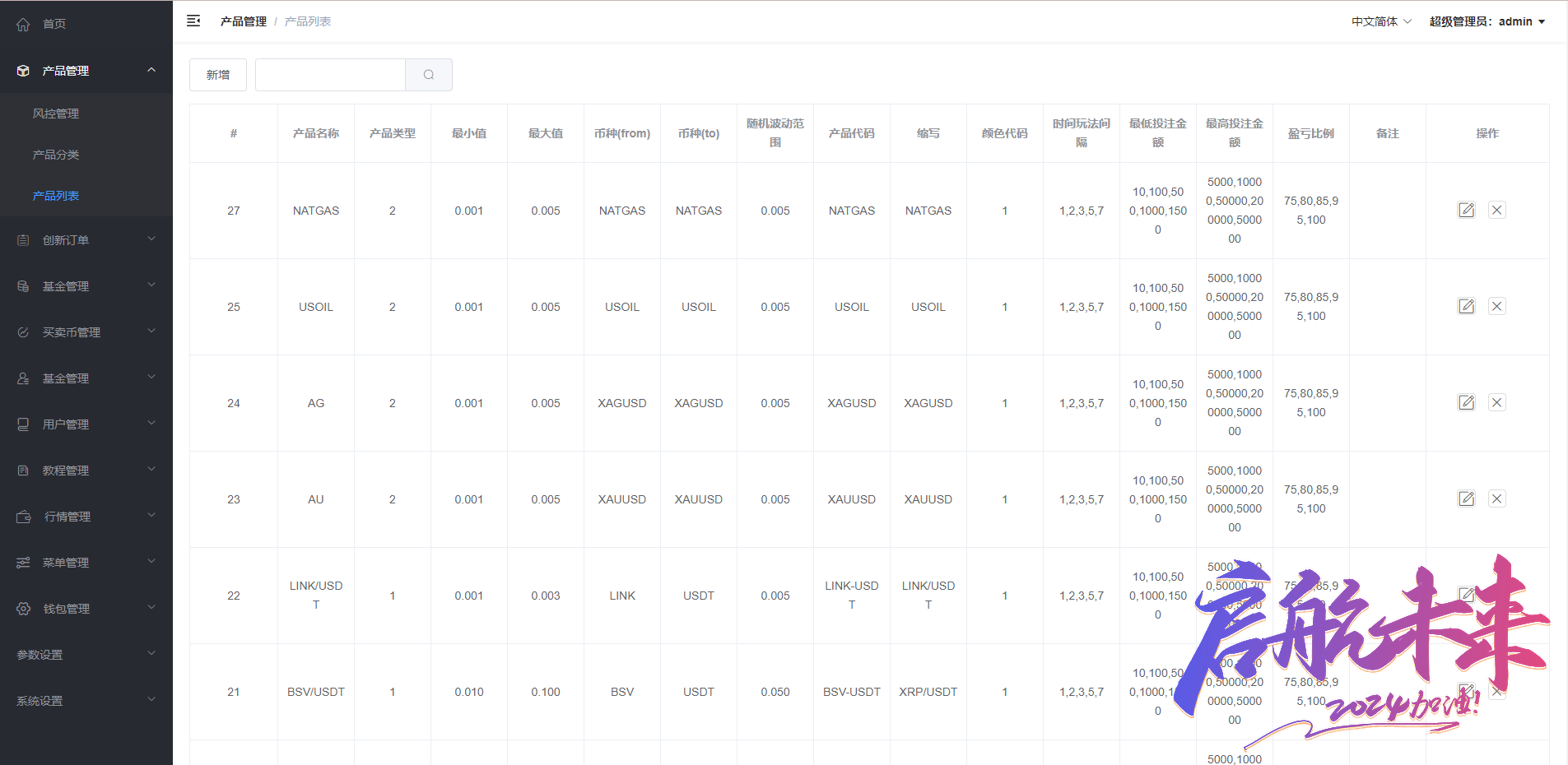Click the 行情管理 sidebar icon
This screenshot has height=765, width=1568.
[x=23, y=517]
